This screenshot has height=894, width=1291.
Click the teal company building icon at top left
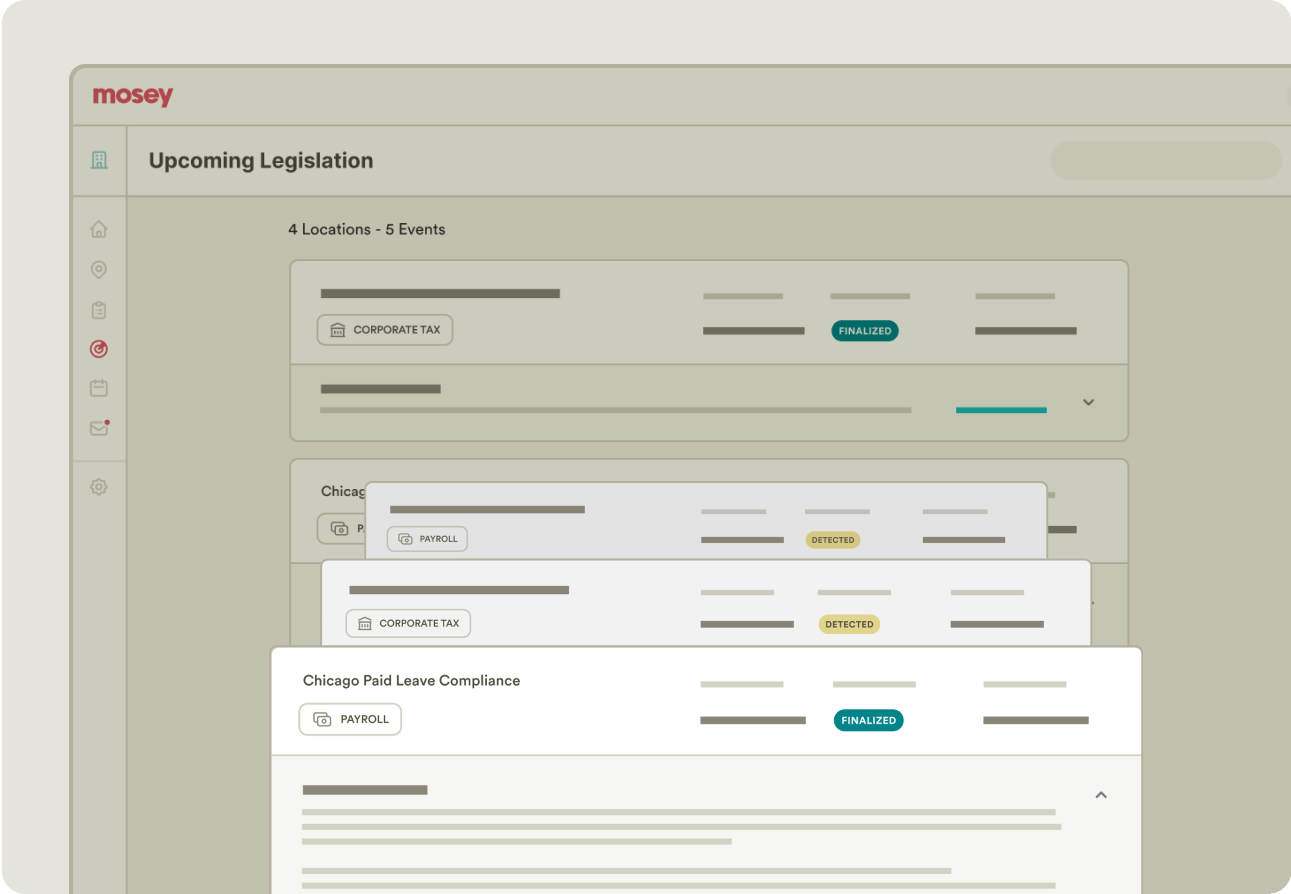point(98,158)
